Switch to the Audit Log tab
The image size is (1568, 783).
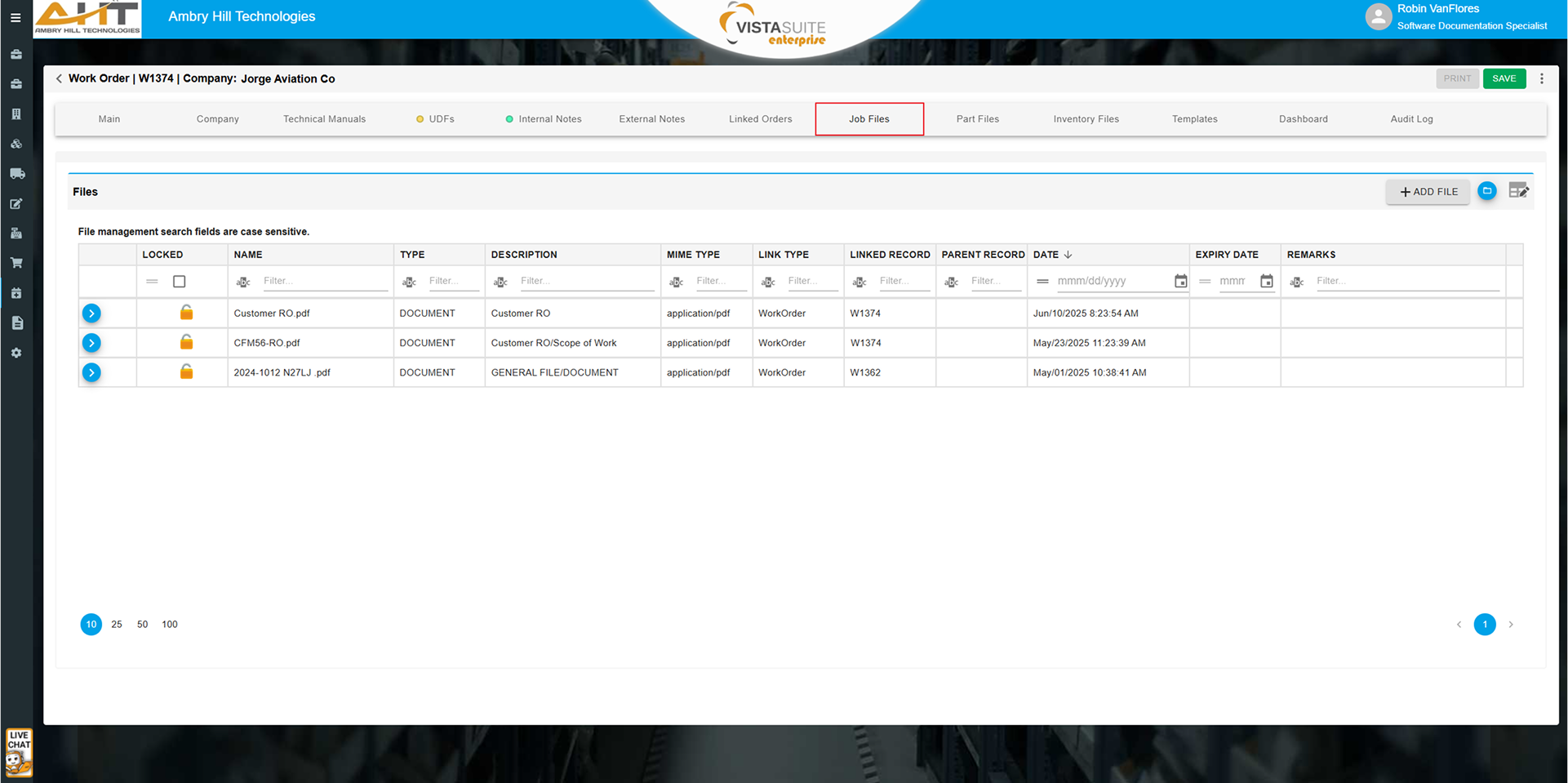(x=1411, y=119)
